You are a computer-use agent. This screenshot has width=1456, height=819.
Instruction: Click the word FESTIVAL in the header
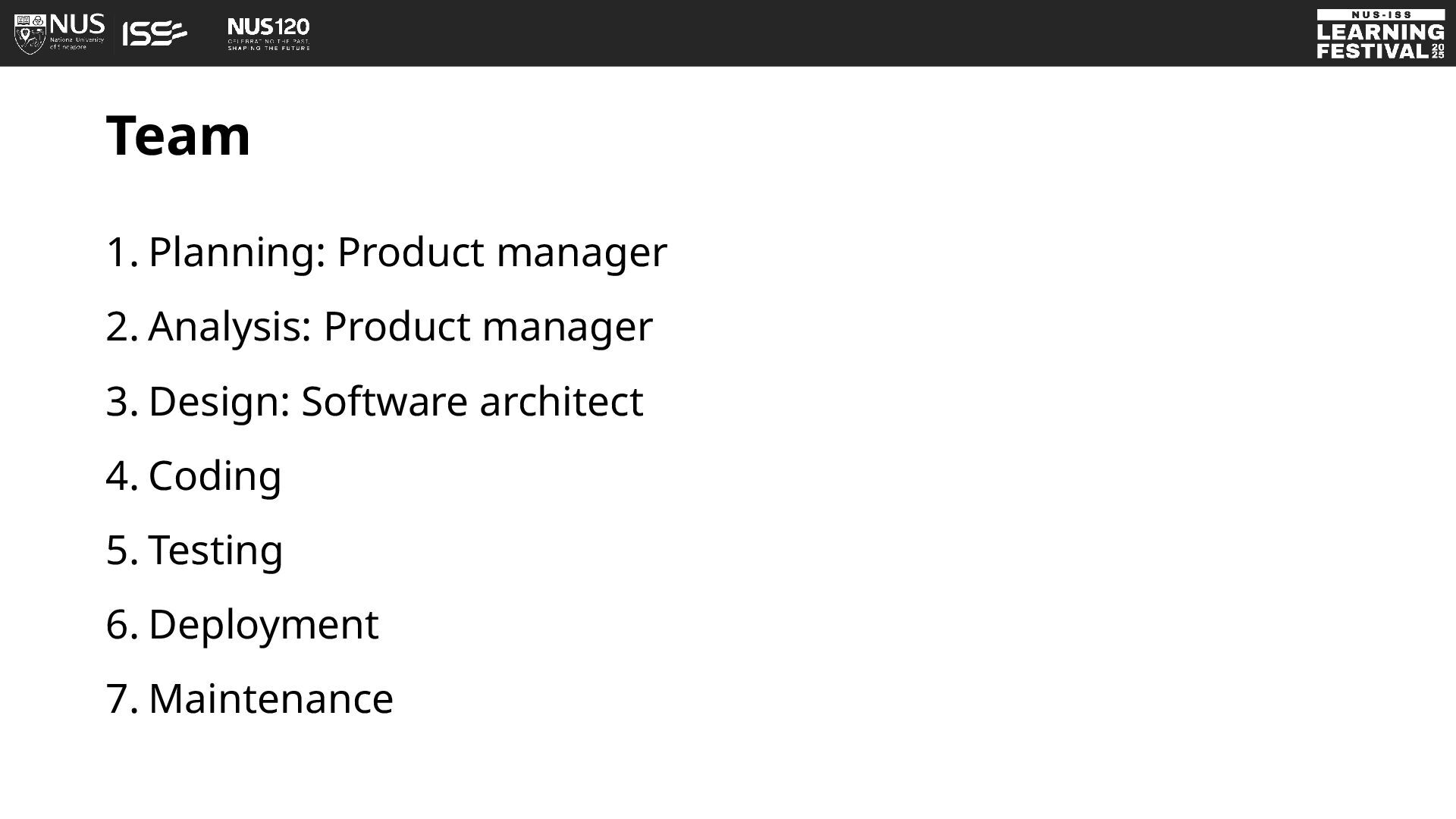pos(1373,51)
